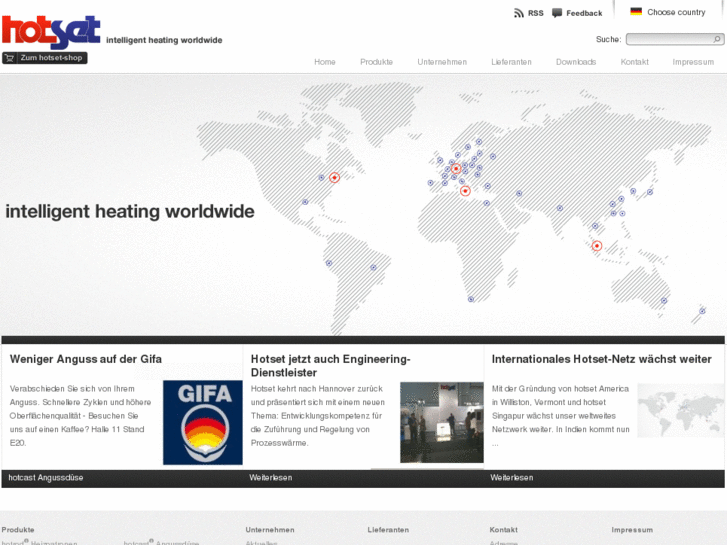Click the hotset logo
Screen dimensions: 727x545
pyautogui.click(x=50, y=31)
